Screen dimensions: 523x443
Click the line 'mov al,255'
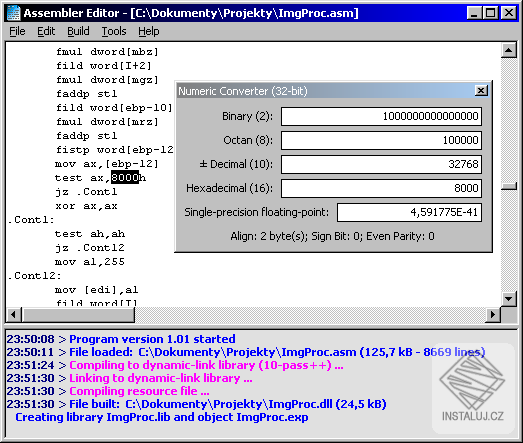pyautogui.click(x=90, y=262)
